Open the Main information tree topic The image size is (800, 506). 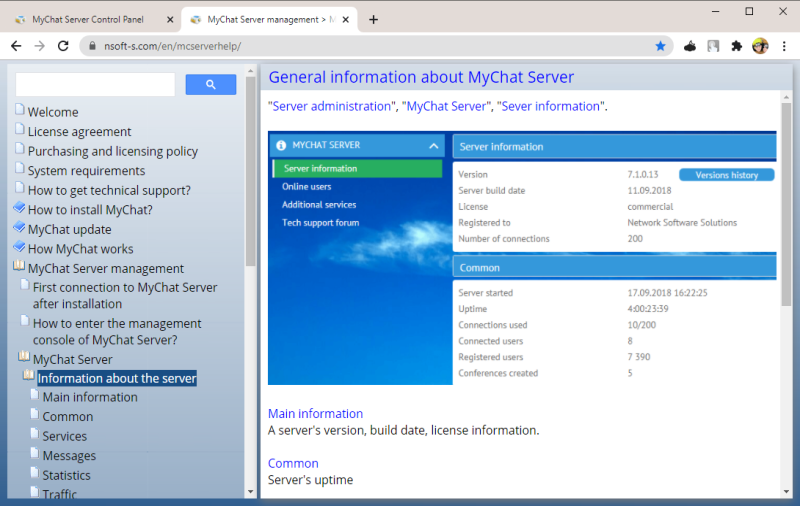[x=90, y=397]
